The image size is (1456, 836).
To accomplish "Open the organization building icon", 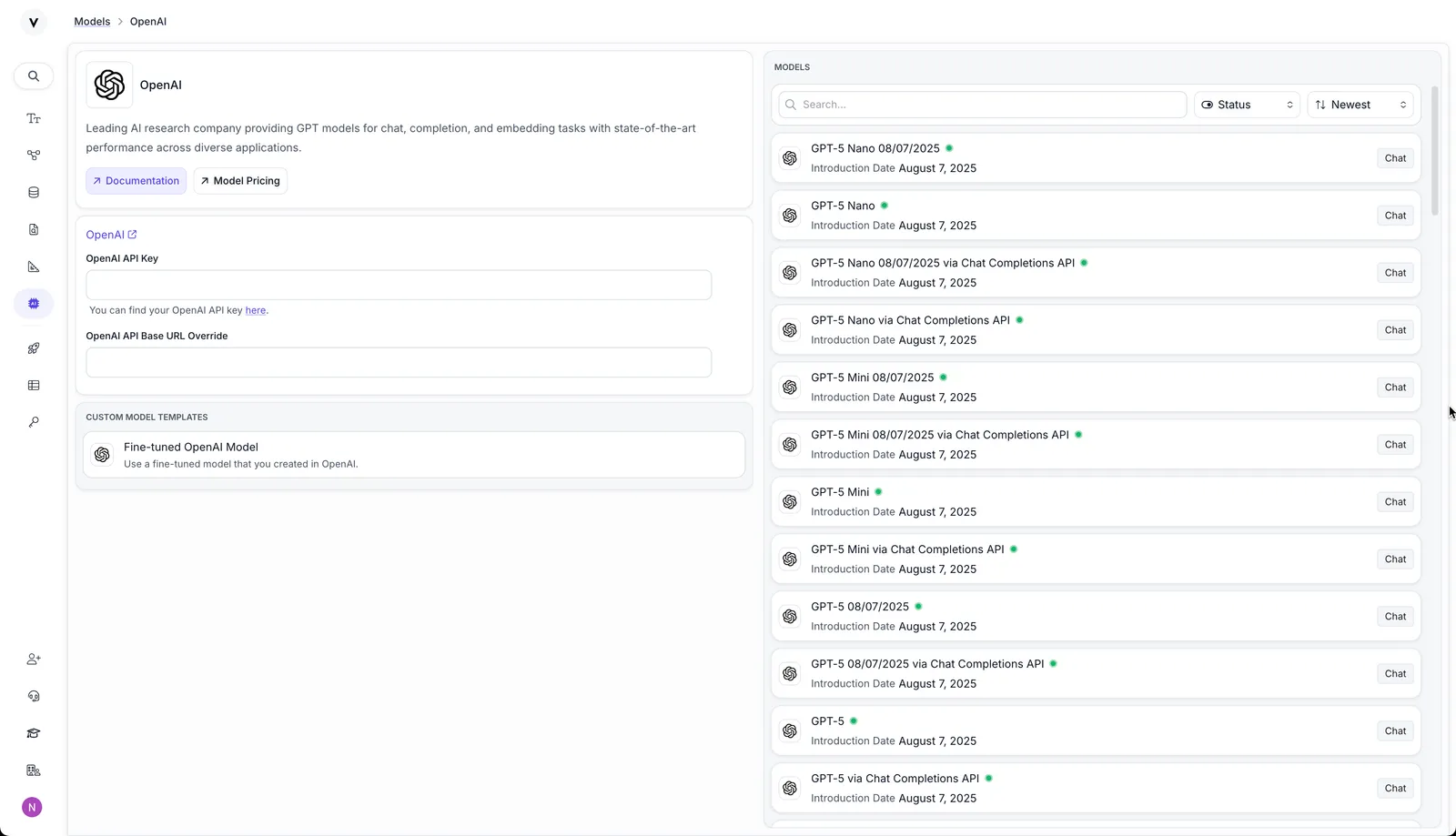I will [34, 771].
